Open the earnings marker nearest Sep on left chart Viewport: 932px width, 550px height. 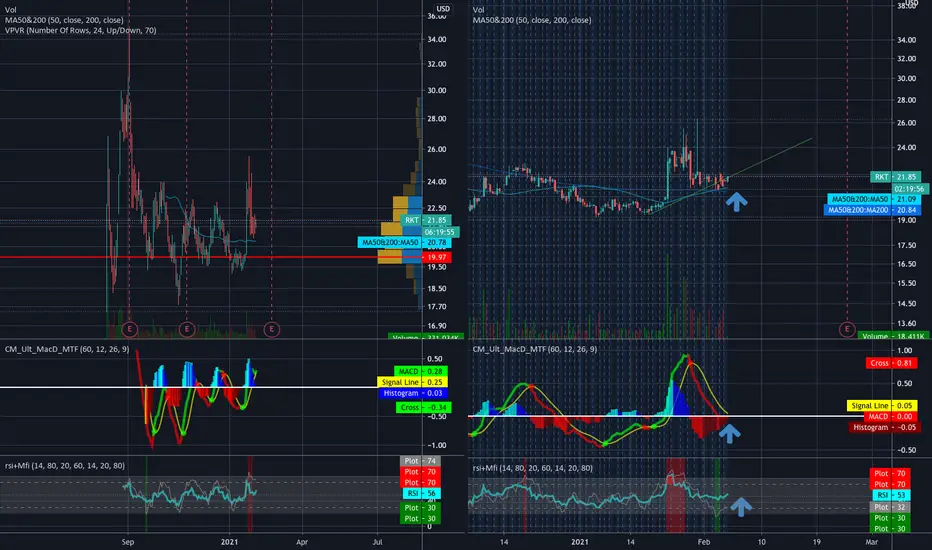(x=129, y=329)
